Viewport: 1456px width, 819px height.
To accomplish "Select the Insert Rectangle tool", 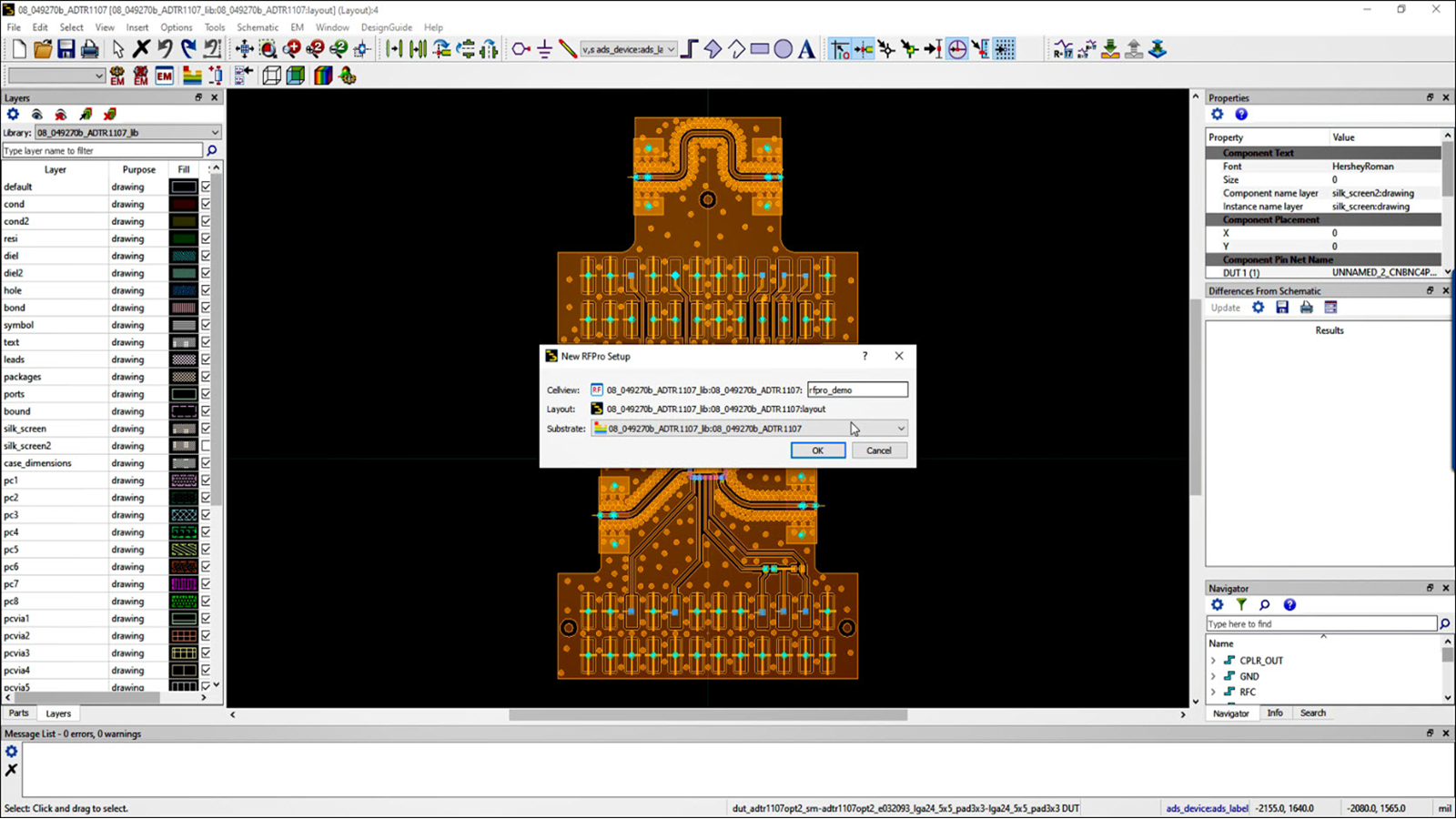I will point(760,49).
